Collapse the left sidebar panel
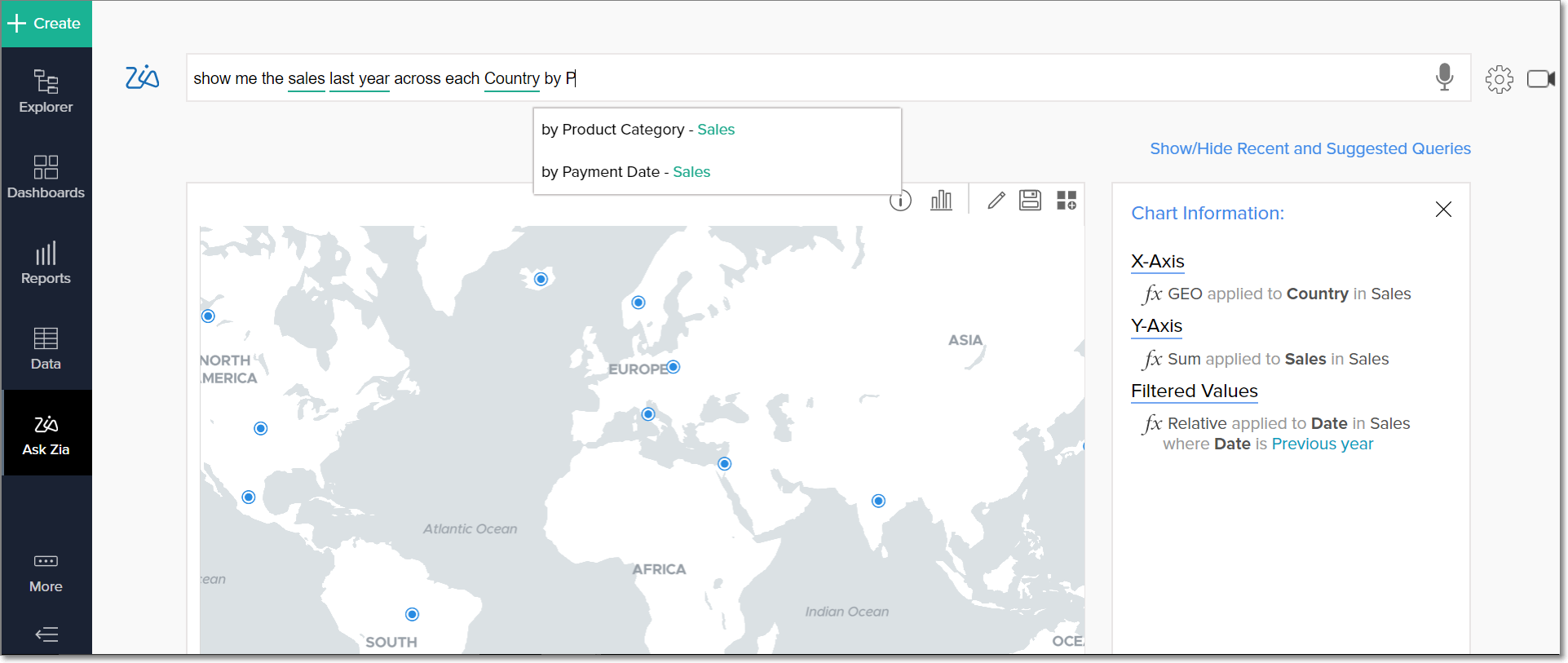 [46, 634]
